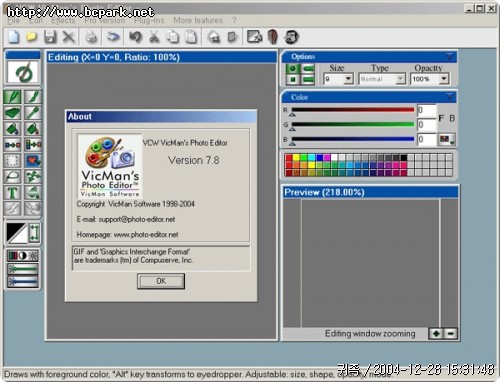Pick the yellow swatch in top palette row

point(296,157)
